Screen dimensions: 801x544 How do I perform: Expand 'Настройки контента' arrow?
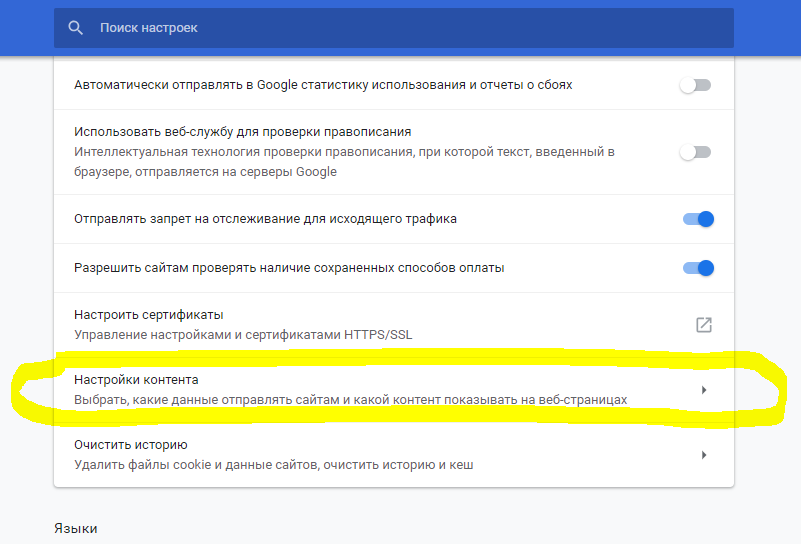(x=704, y=390)
